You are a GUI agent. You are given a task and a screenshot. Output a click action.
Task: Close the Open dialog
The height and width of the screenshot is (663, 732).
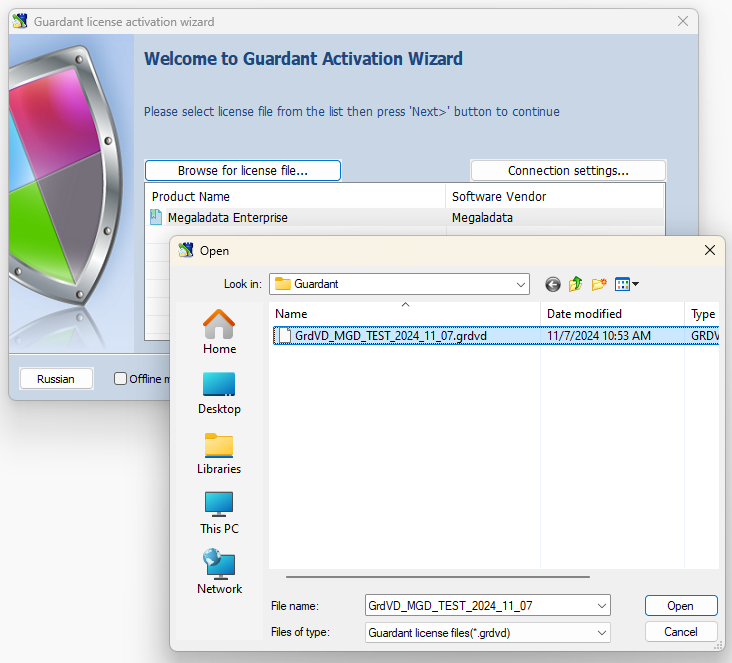click(x=710, y=250)
